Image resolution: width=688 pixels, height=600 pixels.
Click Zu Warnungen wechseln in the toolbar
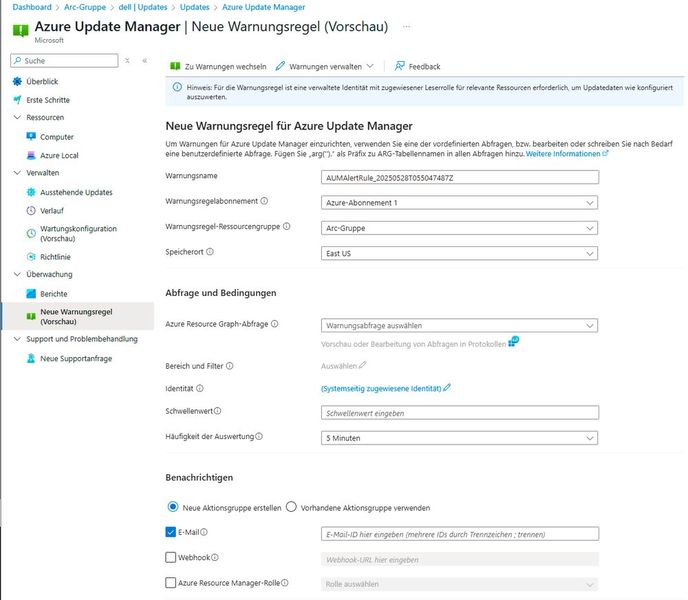pos(218,66)
